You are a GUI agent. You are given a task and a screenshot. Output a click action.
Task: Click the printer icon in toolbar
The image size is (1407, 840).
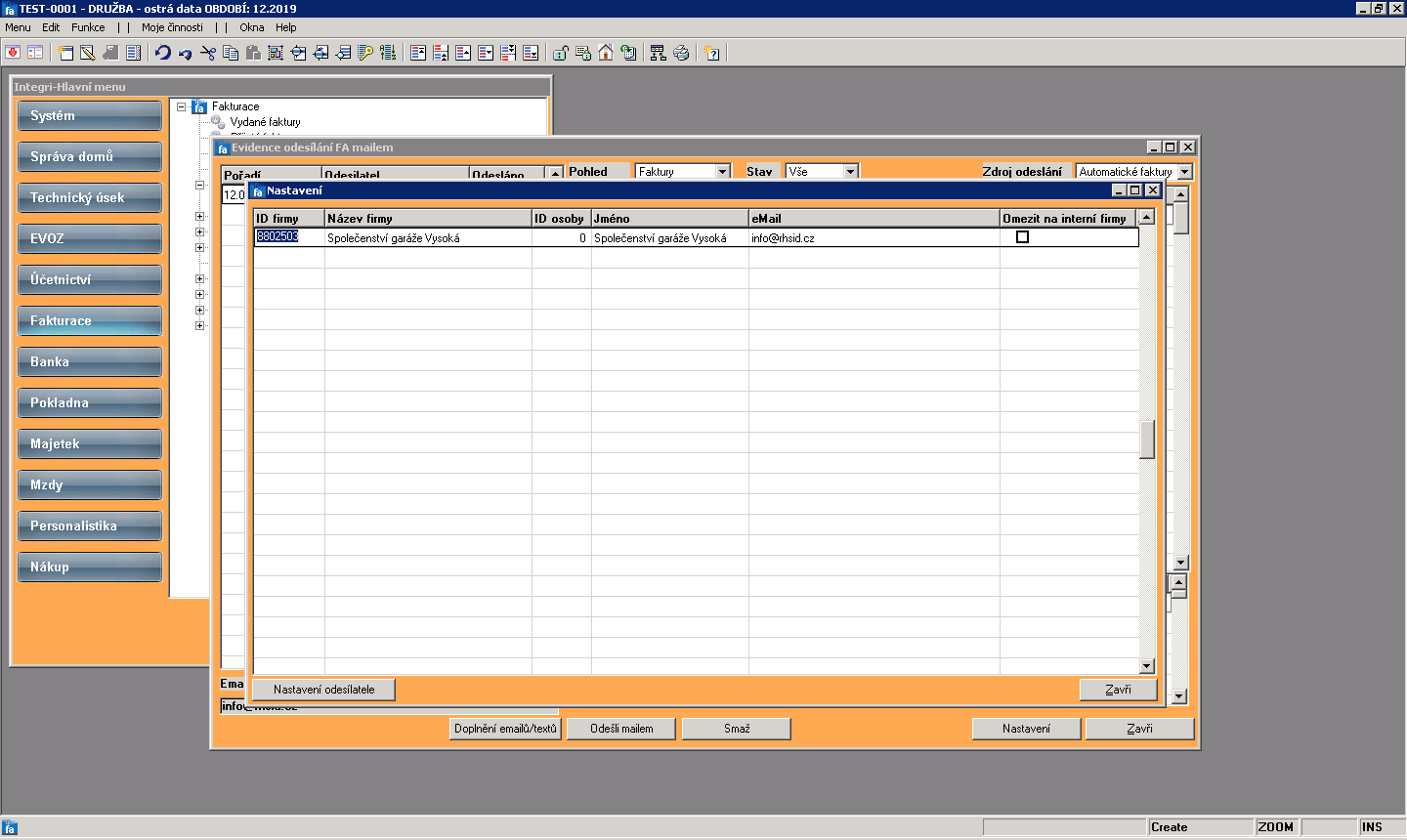pos(681,53)
